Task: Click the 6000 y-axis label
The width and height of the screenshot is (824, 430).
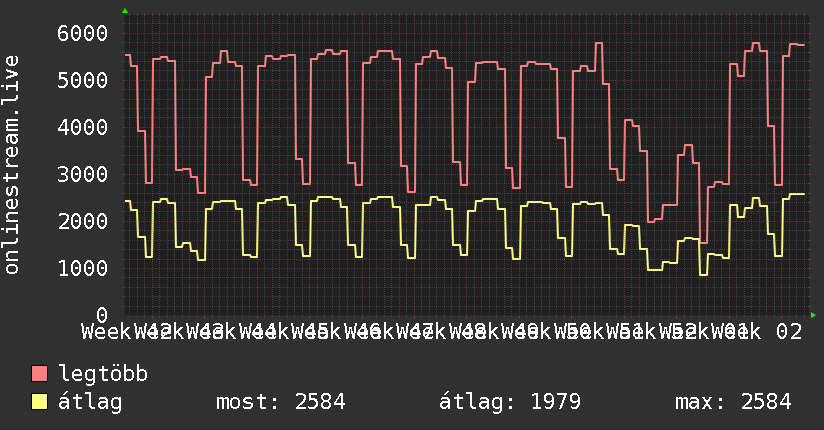Action: tap(83, 34)
